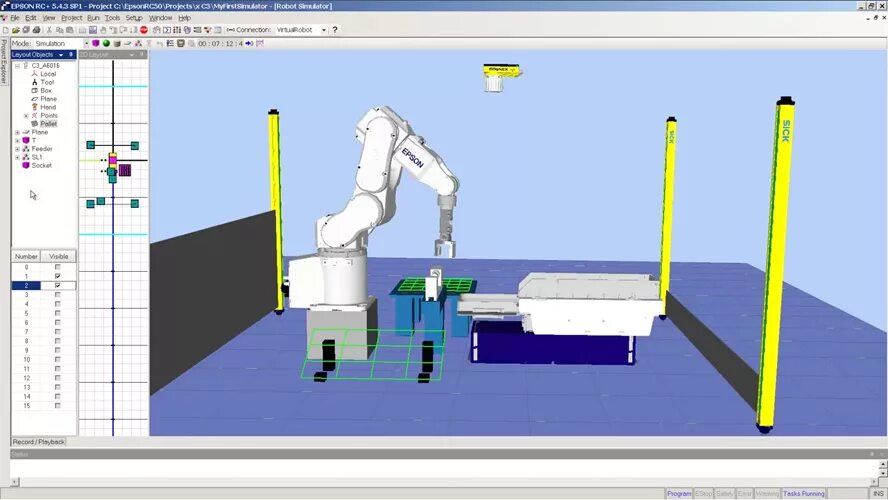Screen dimensions: 888x500
Task: Click the hand jog toolbar icon
Action: tap(103, 30)
